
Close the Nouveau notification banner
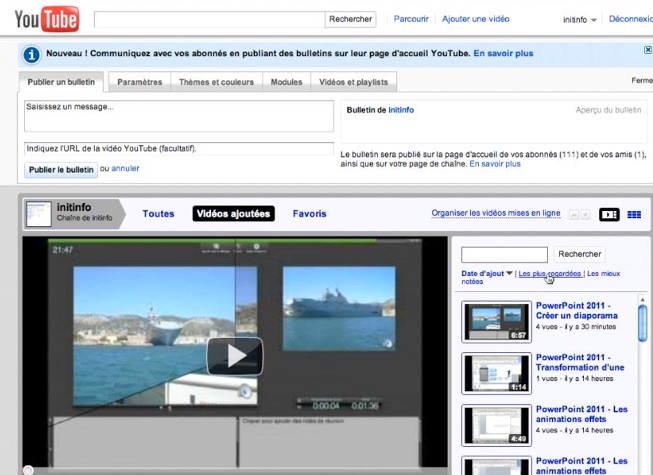648,50
